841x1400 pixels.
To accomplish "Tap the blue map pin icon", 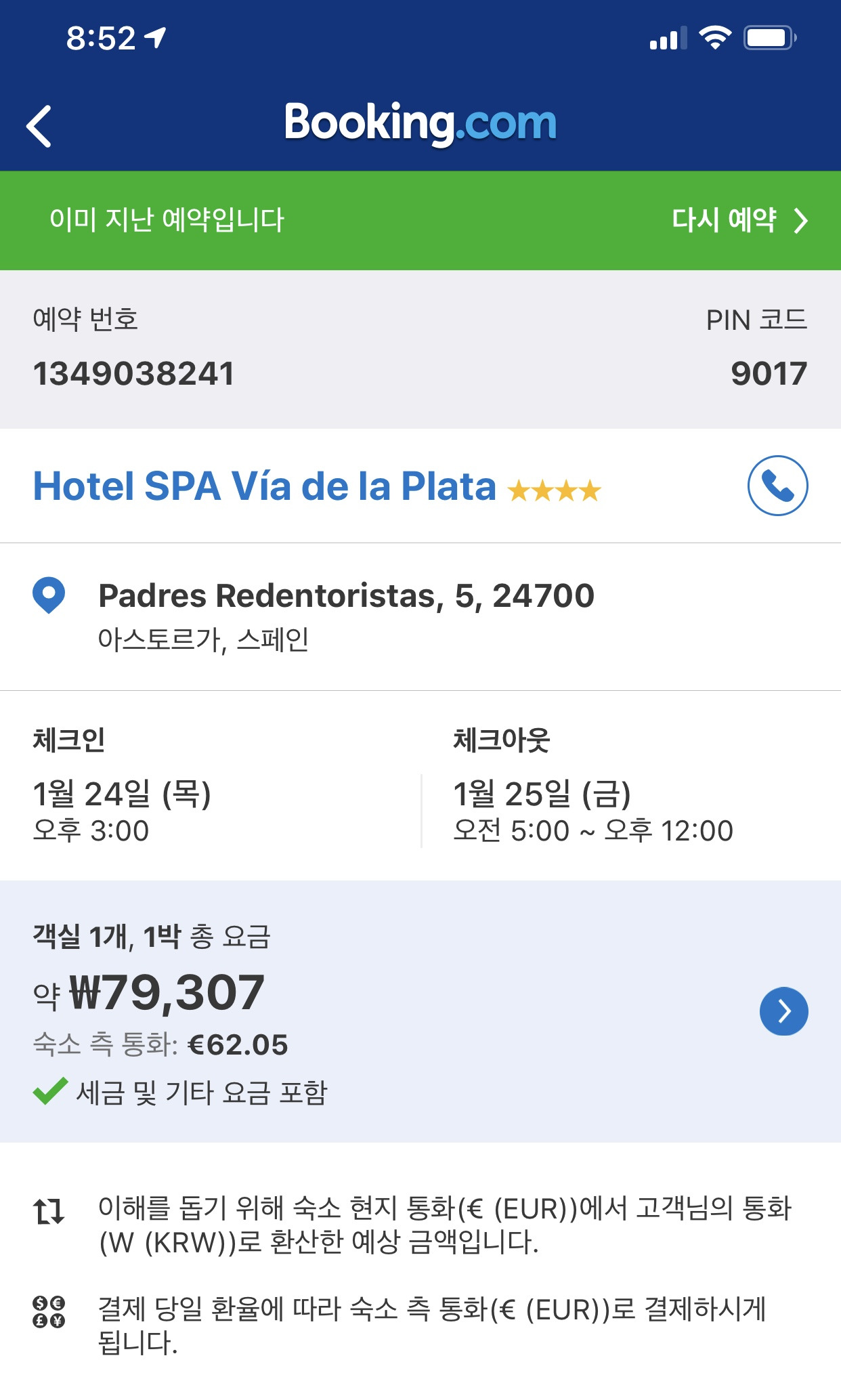I will (49, 595).
